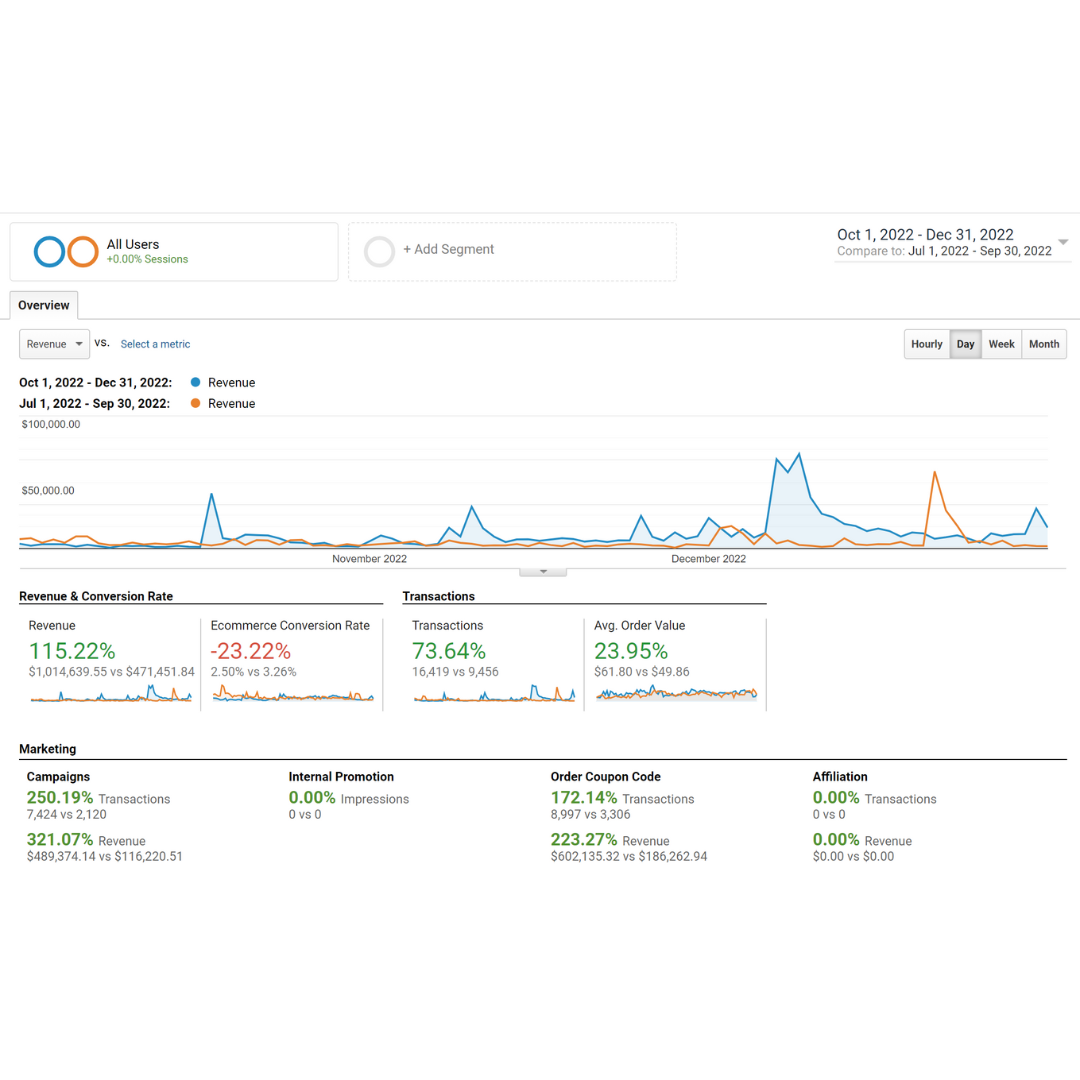Click the blue All Users segment circle
This screenshot has height=1080, width=1080.
pos(49,251)
